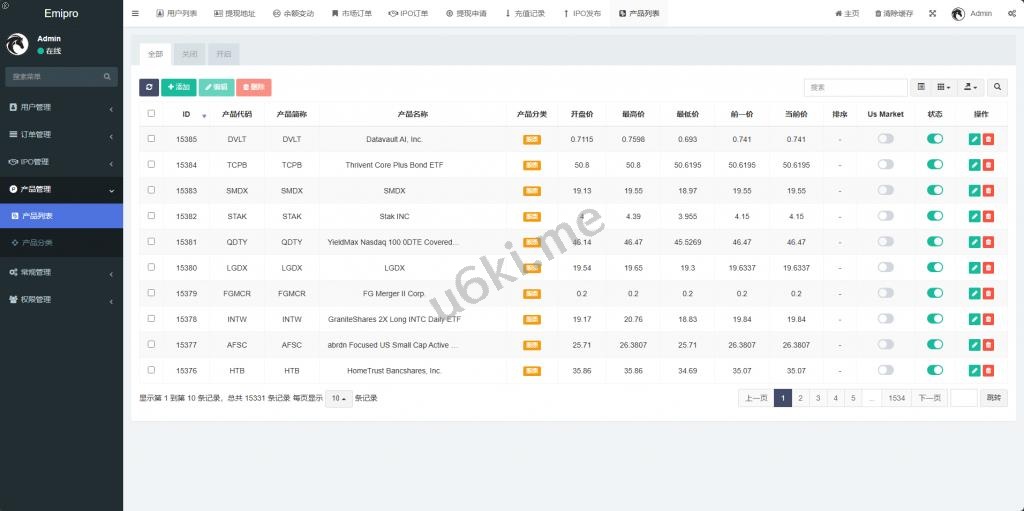1024x511 pixels.
Task: Edit the DVLT product row
Action: point(975,139)
